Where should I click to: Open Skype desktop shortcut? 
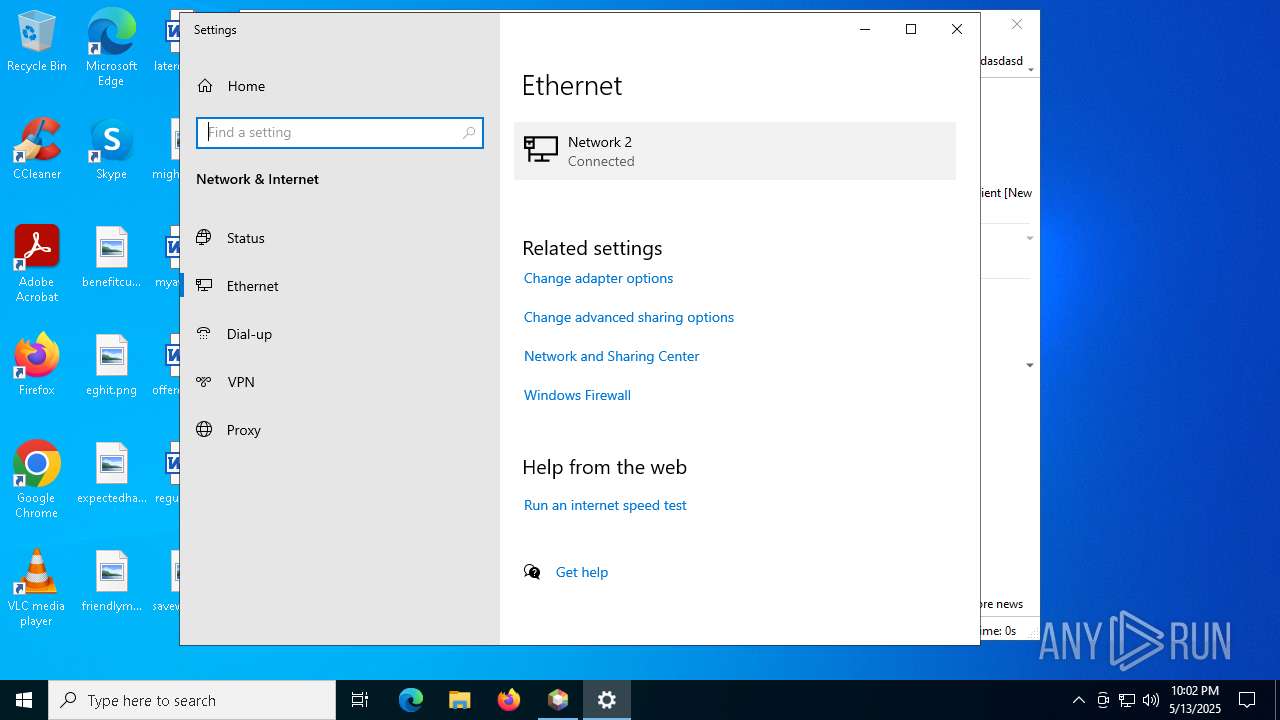(111, 150)
